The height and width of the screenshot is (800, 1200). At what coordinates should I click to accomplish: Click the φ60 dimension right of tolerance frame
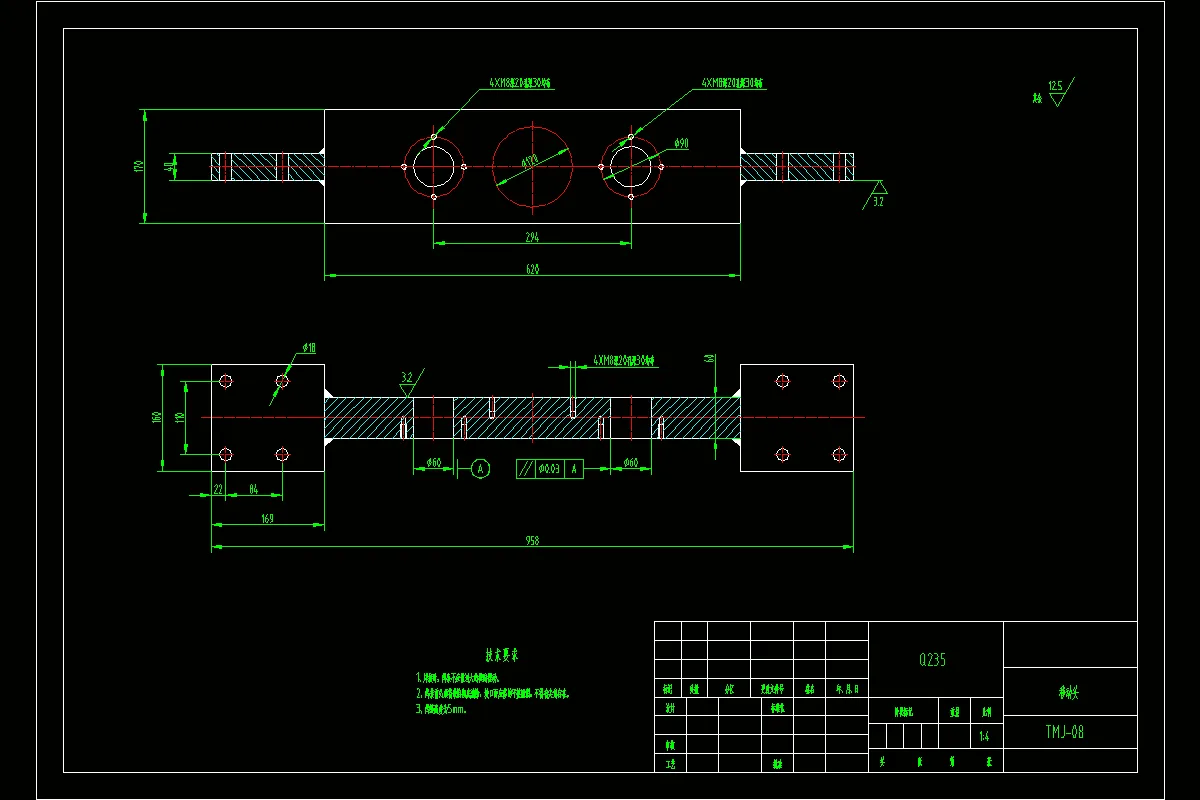631,462
